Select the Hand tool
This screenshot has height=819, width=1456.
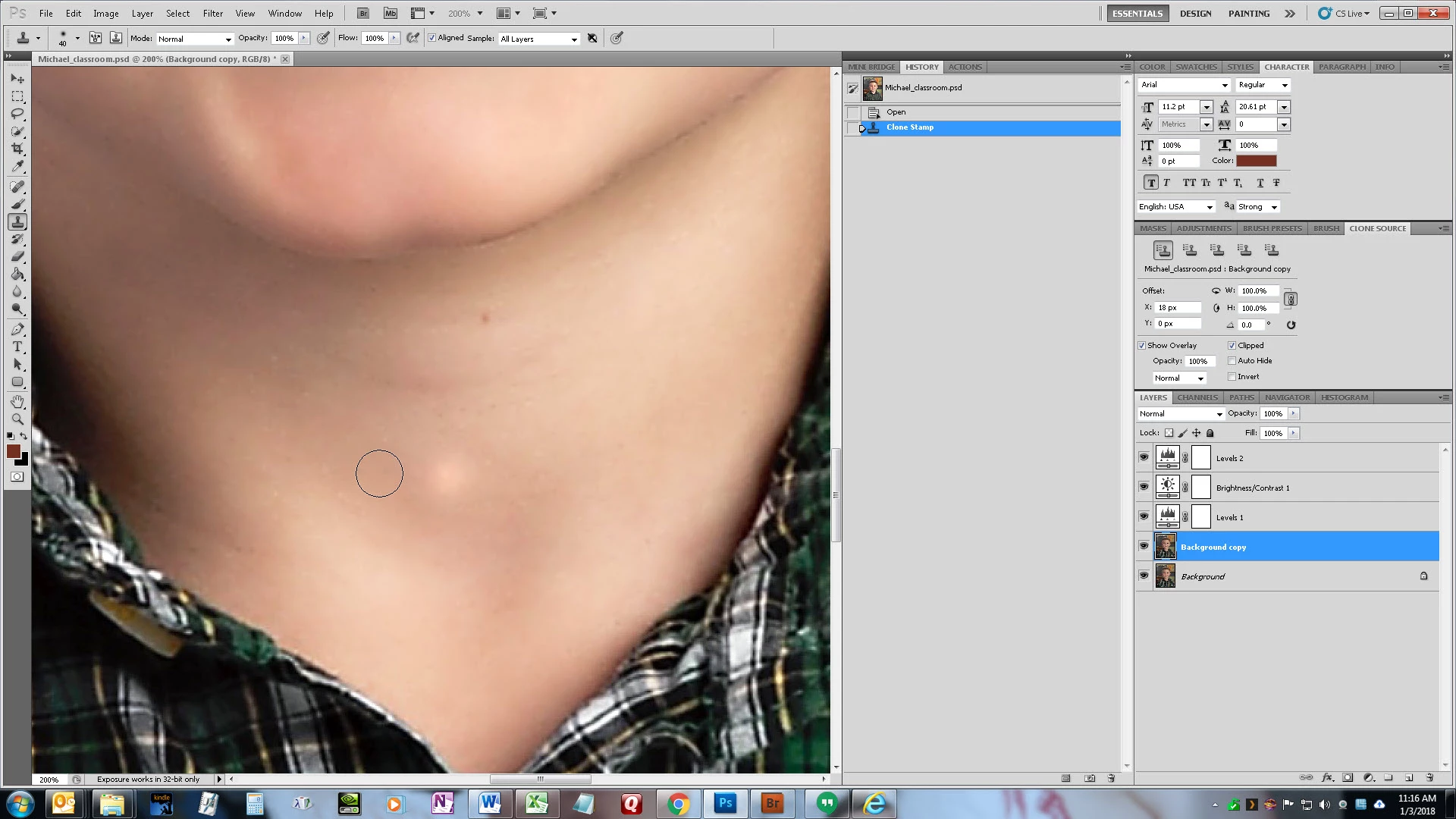pos(17,402)
